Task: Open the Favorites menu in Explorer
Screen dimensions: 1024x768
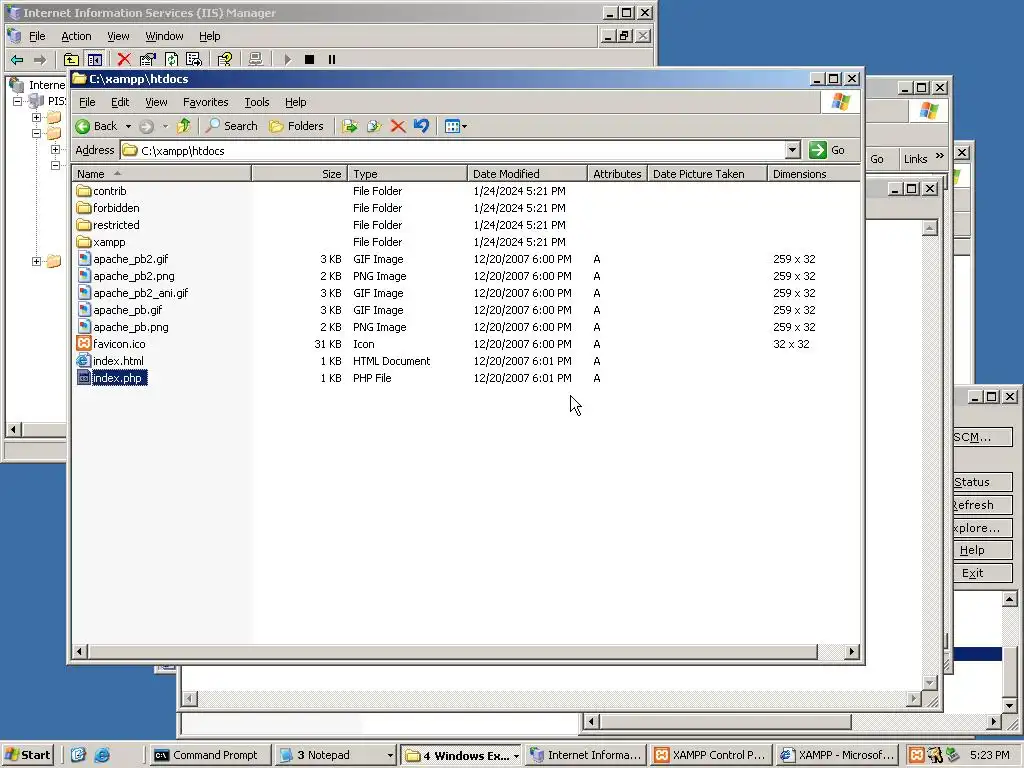Action: tap(205, 102)
